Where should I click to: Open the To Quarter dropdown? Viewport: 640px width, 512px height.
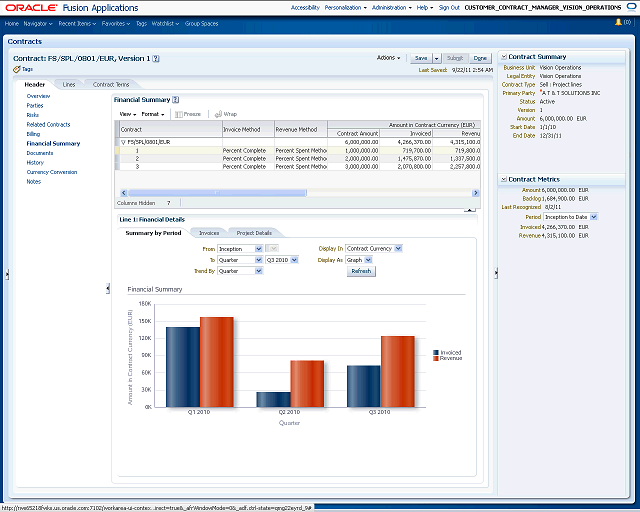258,260
